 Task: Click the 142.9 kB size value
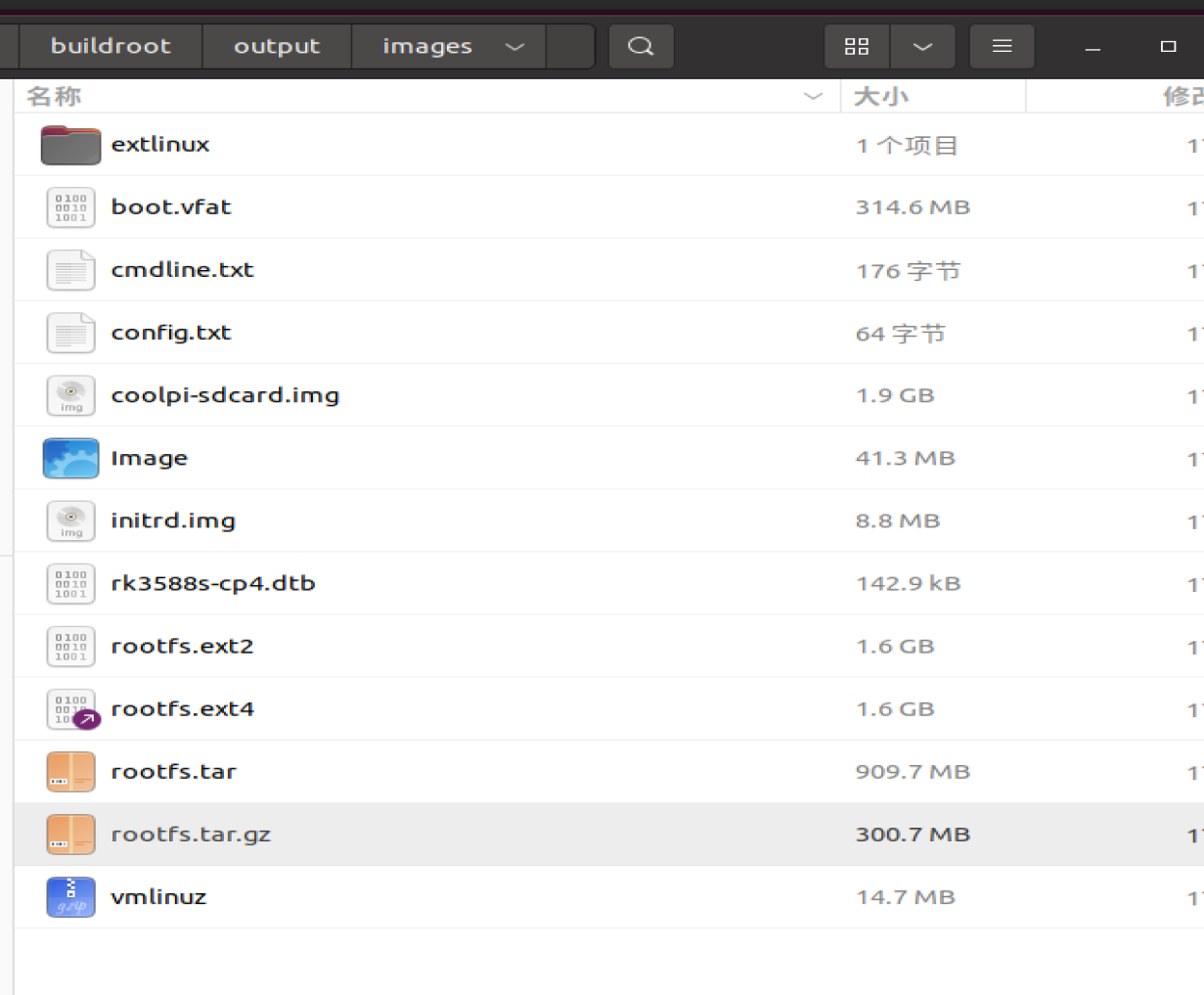point(908,583)
